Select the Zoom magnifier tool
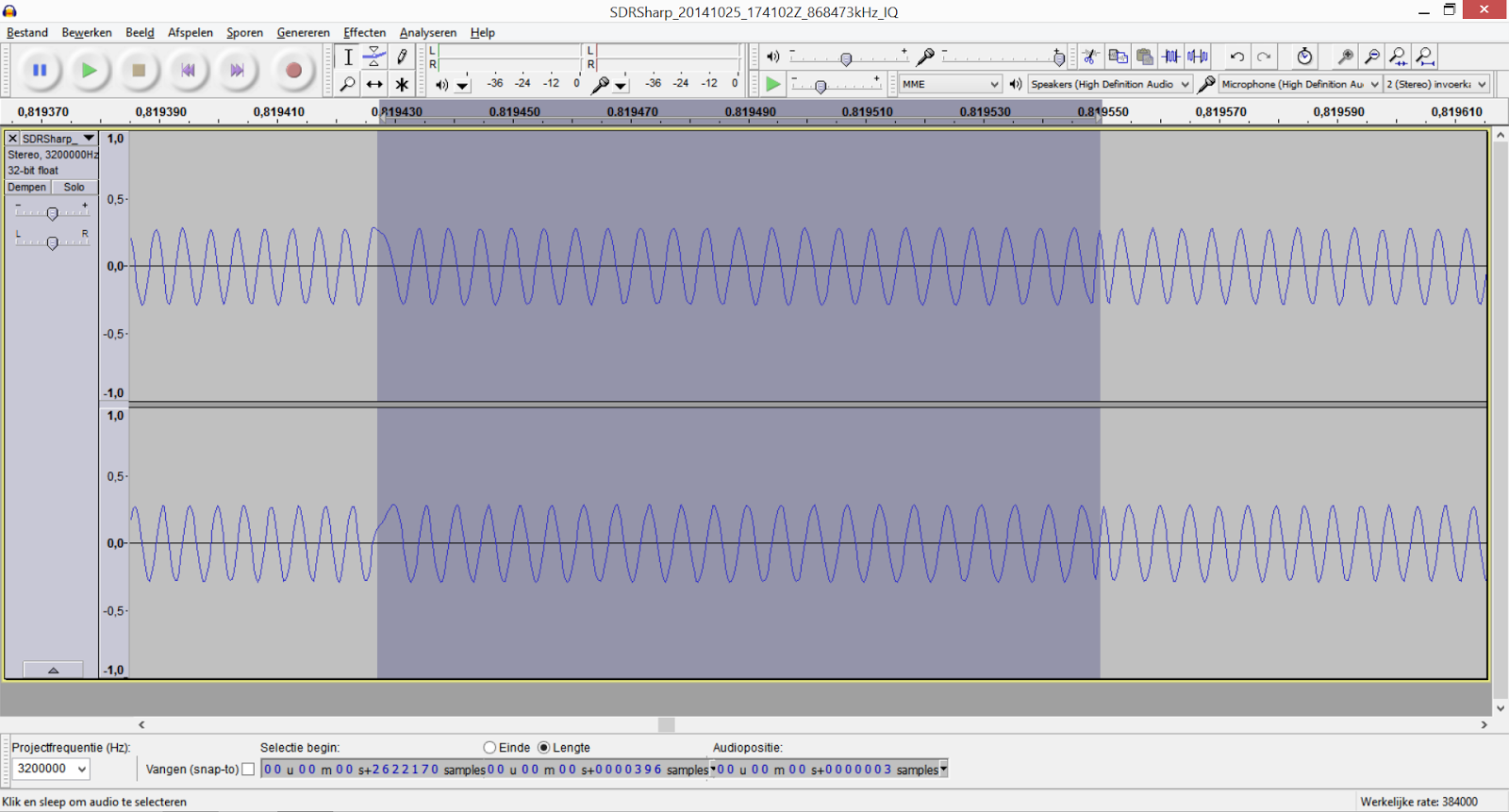The width and height of the screenshot is (1509, 812). (x=348, y=84)
